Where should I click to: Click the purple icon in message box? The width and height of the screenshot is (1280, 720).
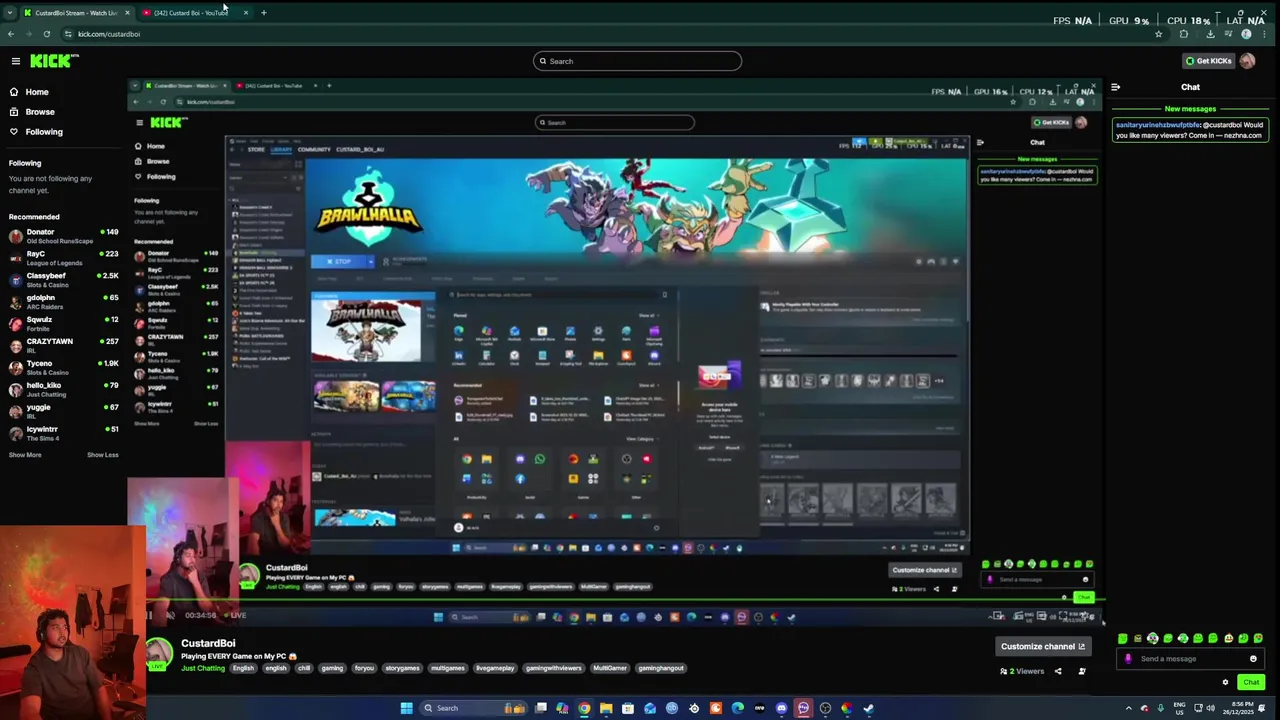(1128, 659)
